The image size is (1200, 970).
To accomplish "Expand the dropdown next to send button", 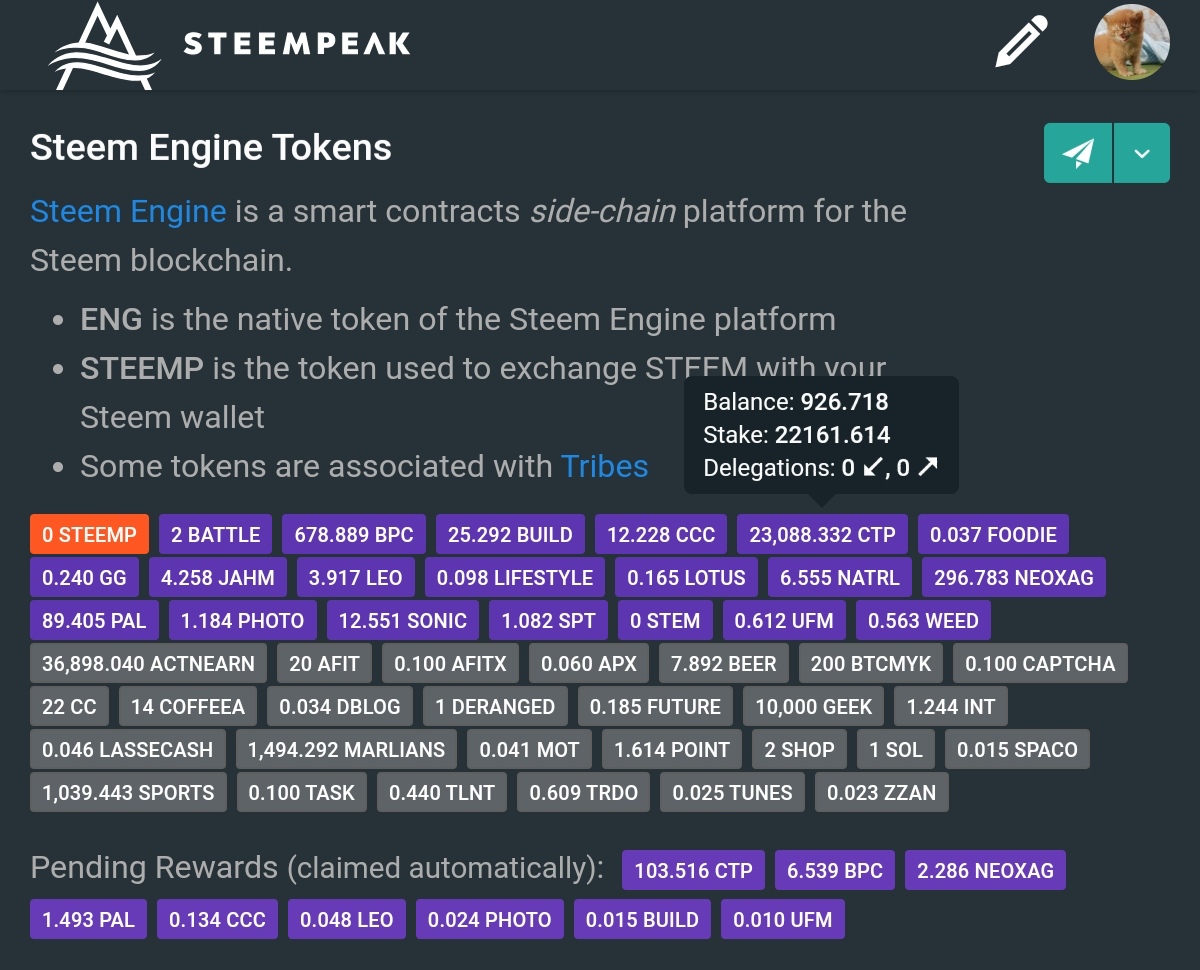I will coord(1141,153).
